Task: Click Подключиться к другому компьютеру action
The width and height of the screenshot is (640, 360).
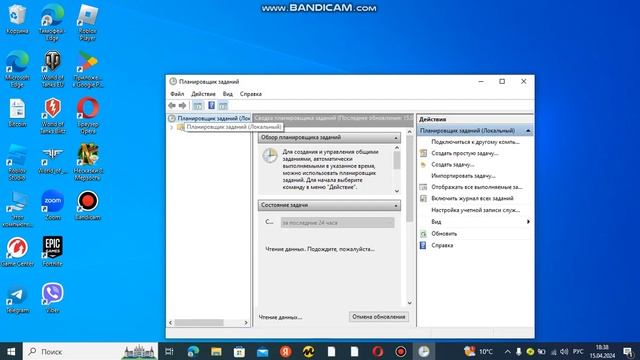Action: 475,142
